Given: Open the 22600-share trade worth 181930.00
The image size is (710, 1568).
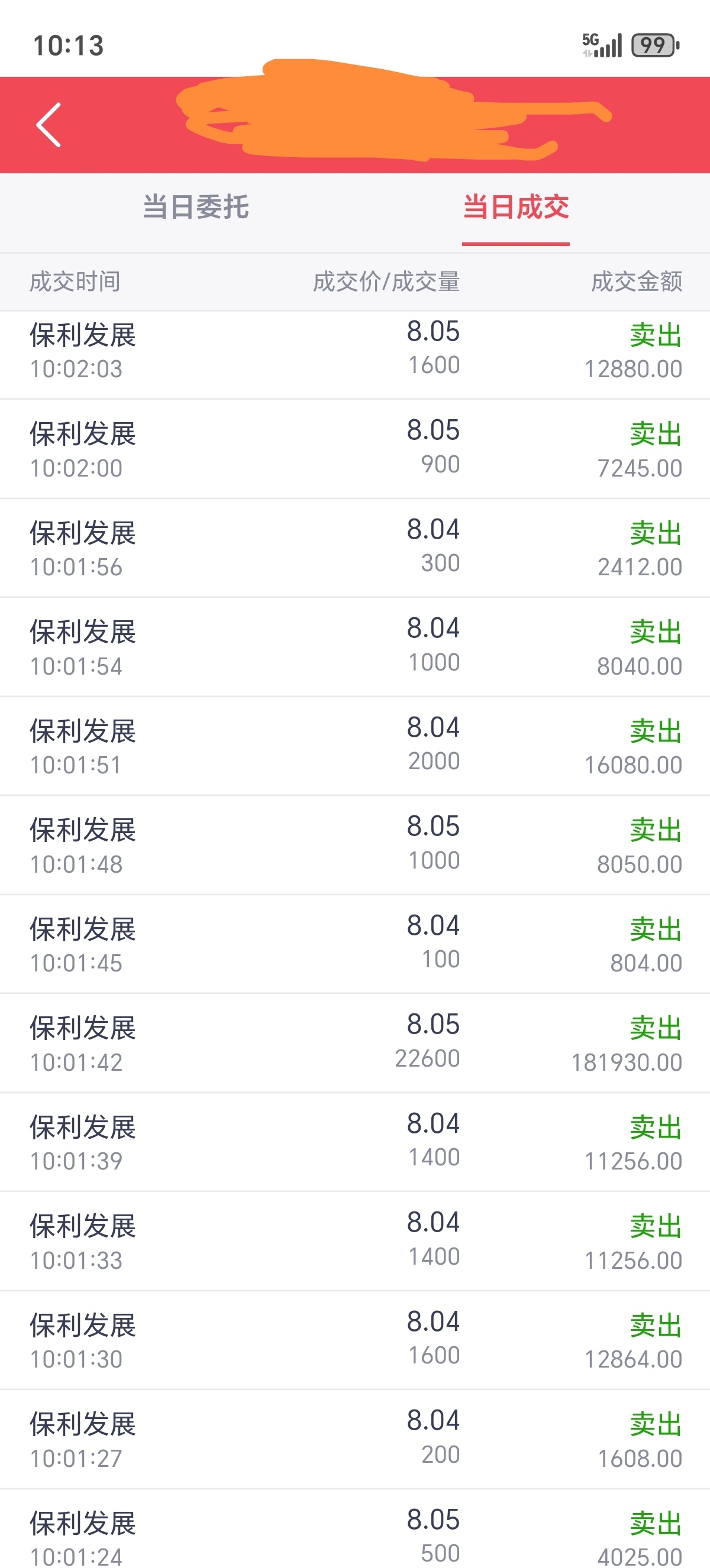Looking at the screenshot, I should [x=355, y=1044].
